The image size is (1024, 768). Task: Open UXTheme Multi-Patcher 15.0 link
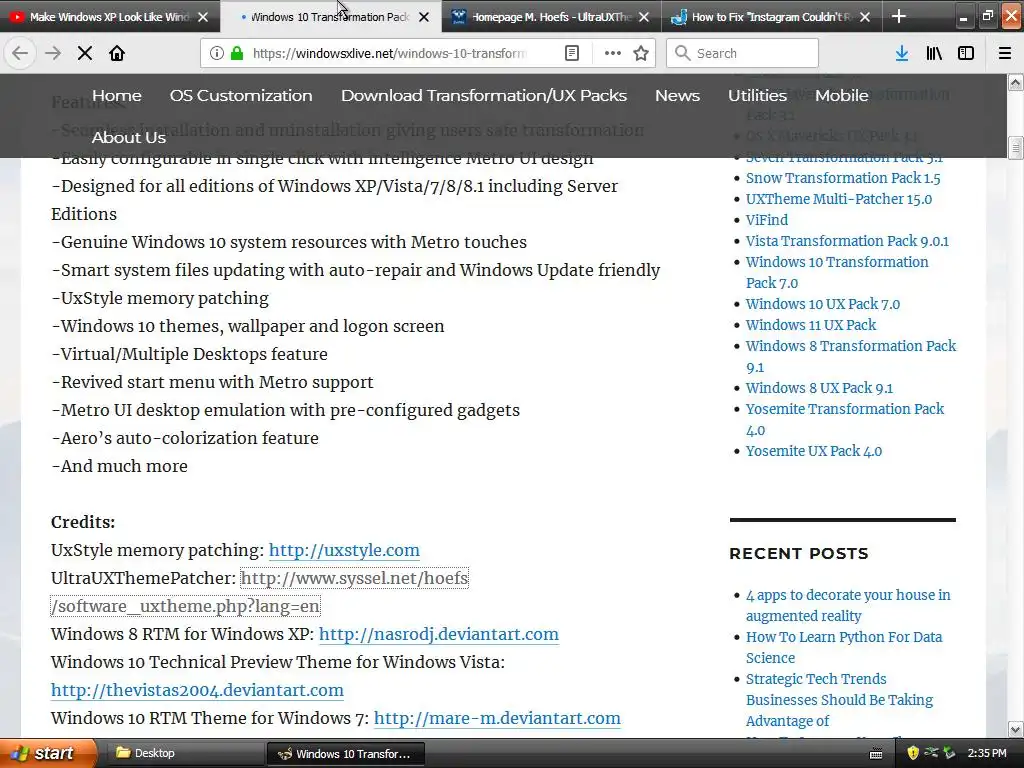coord(839,199)
